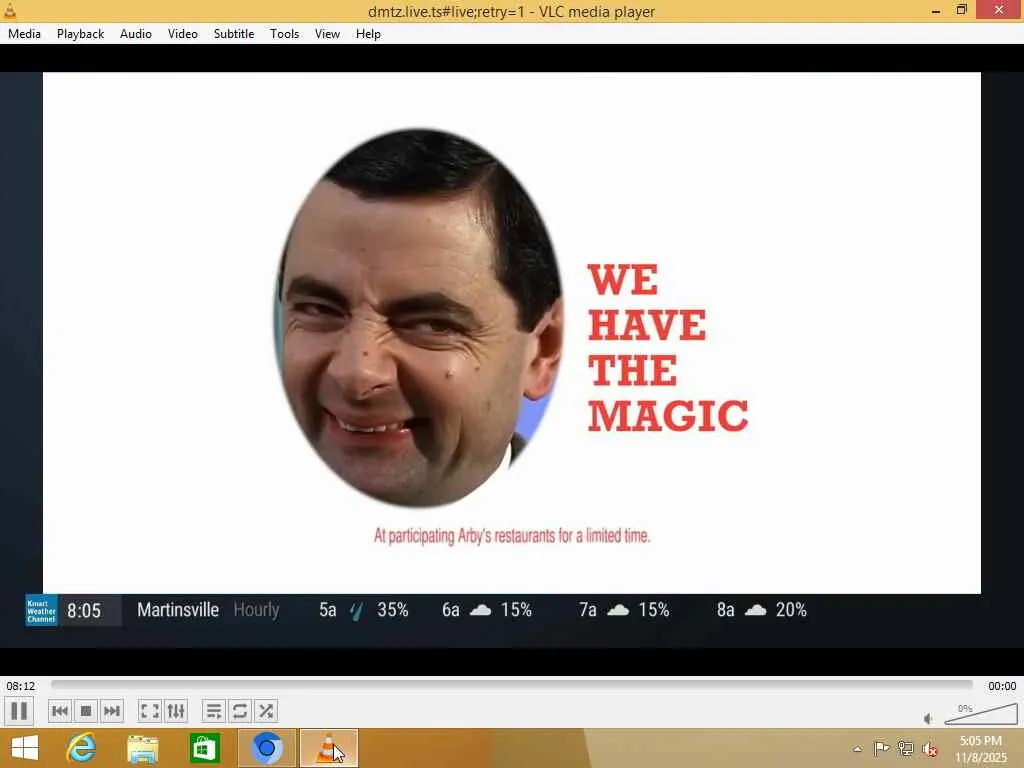Viewport: 1024px width, 768px height.
Task: Toggle loop repeat mode
Action: [x=240, y=711]
